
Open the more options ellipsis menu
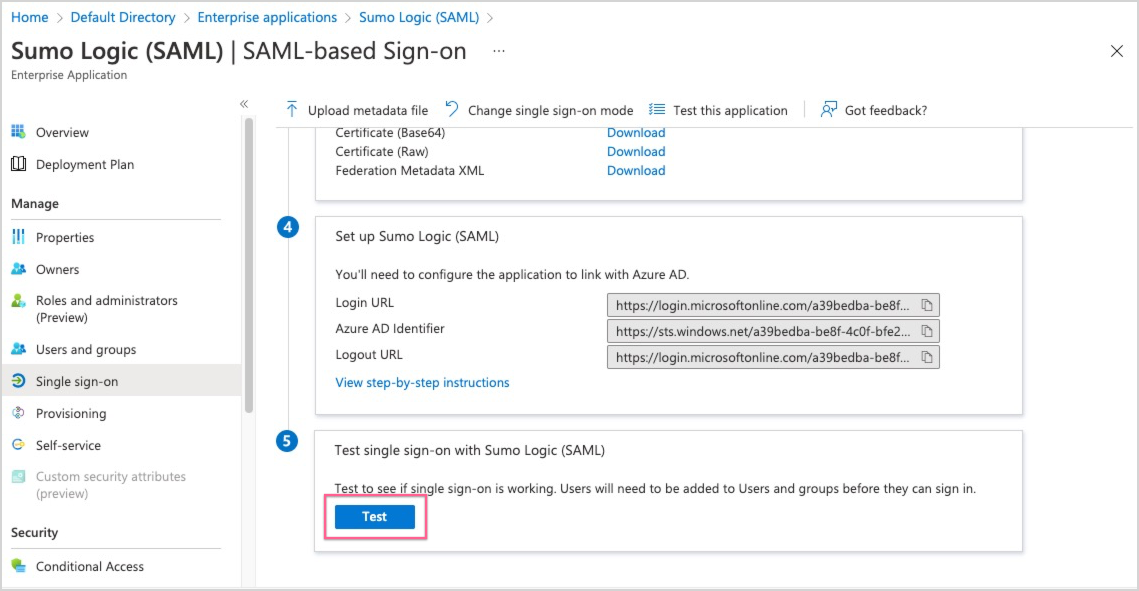[499, 51]
